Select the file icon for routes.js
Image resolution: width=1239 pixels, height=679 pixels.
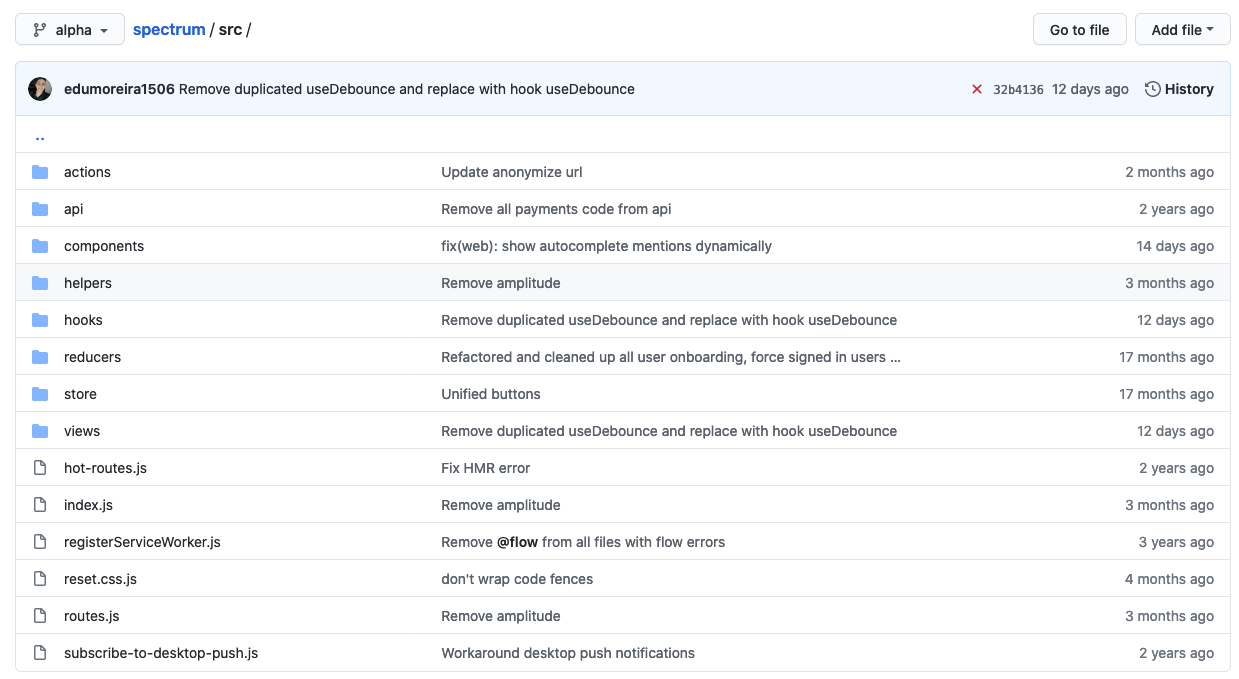coord(39,615)
